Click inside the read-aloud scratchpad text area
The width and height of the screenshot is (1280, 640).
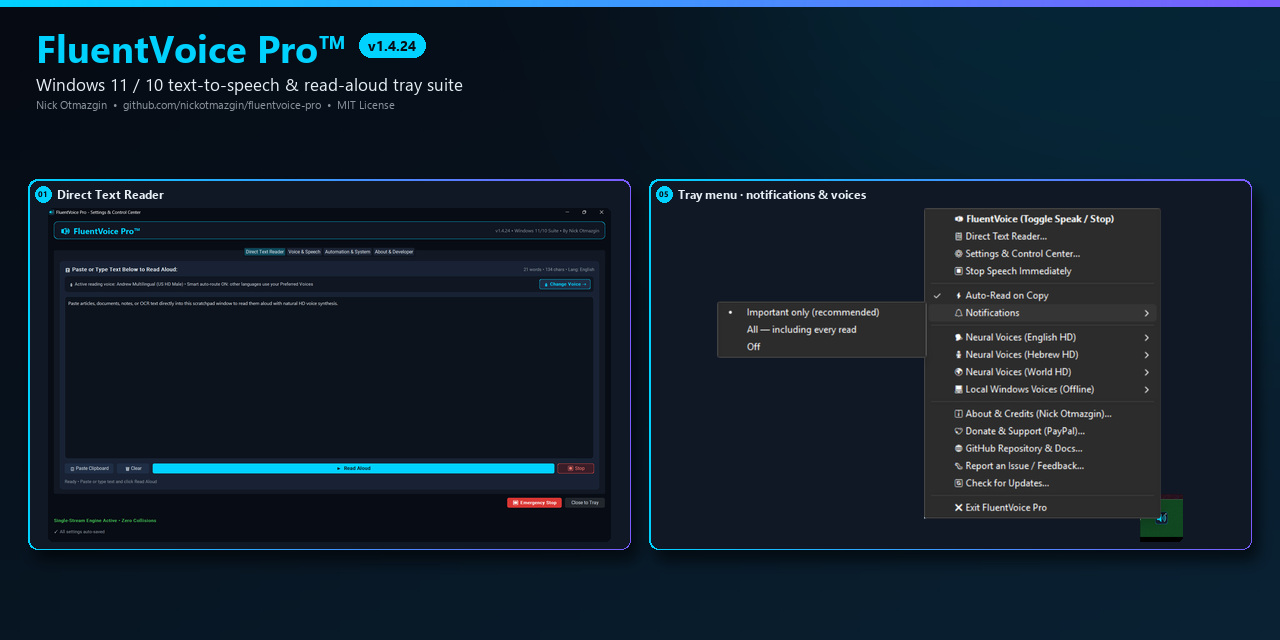(x=329, y=377)
